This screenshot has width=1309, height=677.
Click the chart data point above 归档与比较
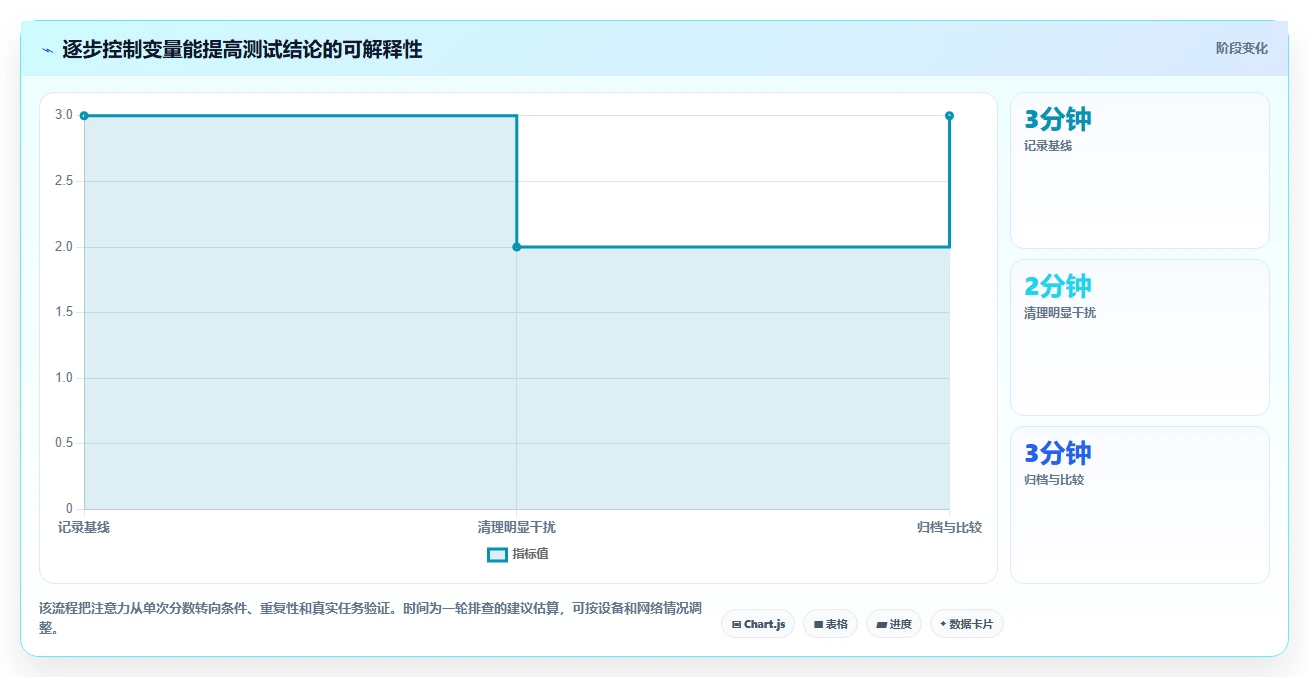(949, 116)
